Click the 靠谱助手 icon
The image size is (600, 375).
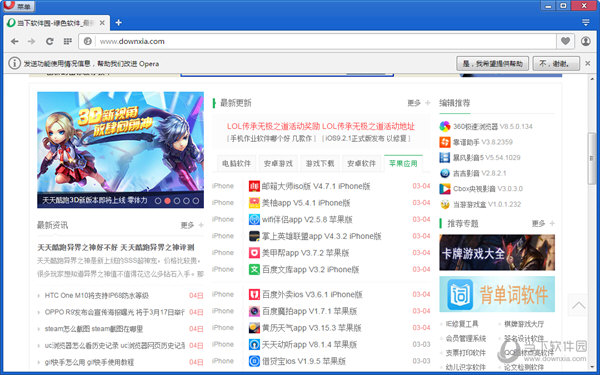point(445,142)
